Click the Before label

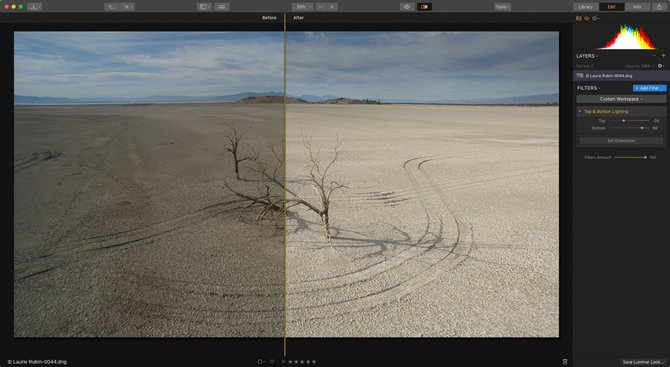pyautogui.click(x=269, y=18)
